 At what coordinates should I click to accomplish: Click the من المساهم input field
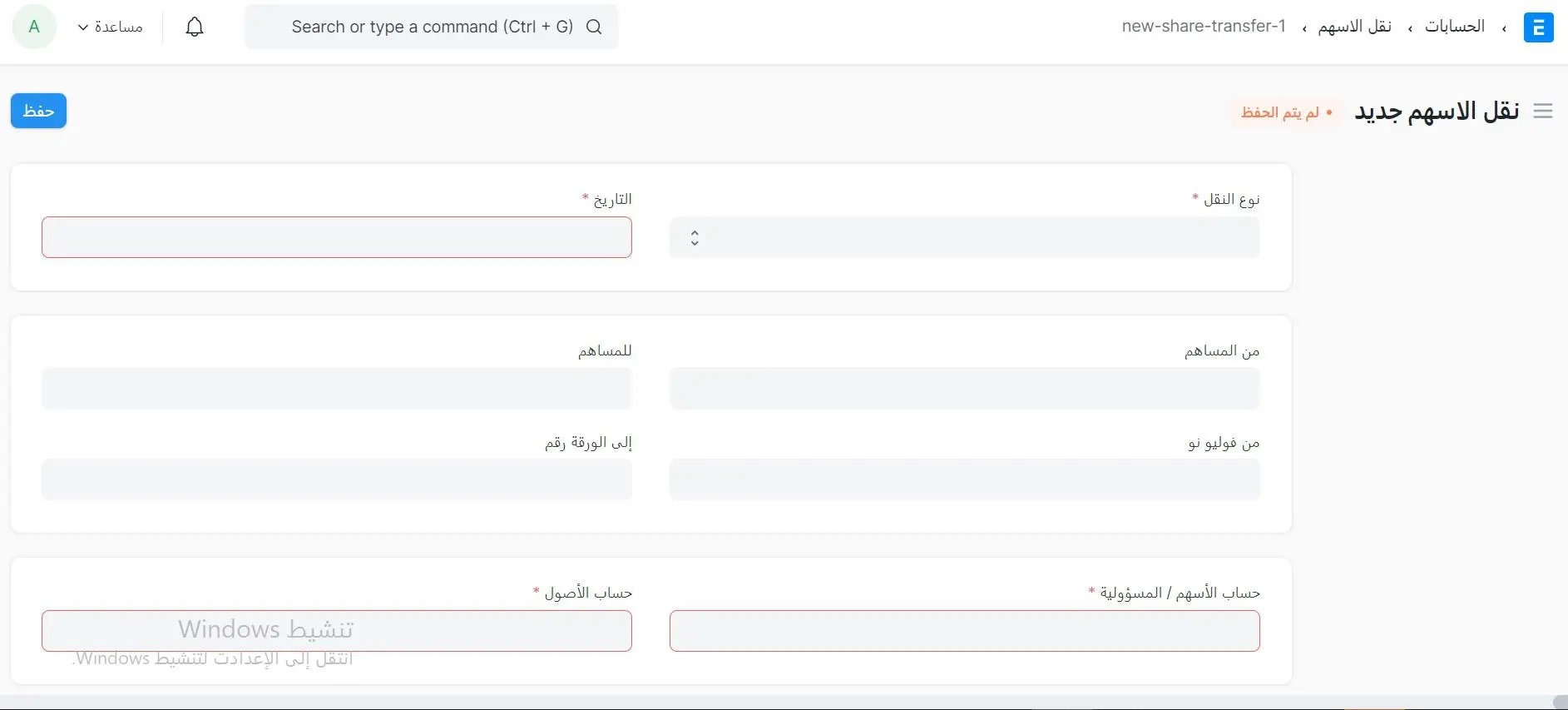(x=964, y=389)
